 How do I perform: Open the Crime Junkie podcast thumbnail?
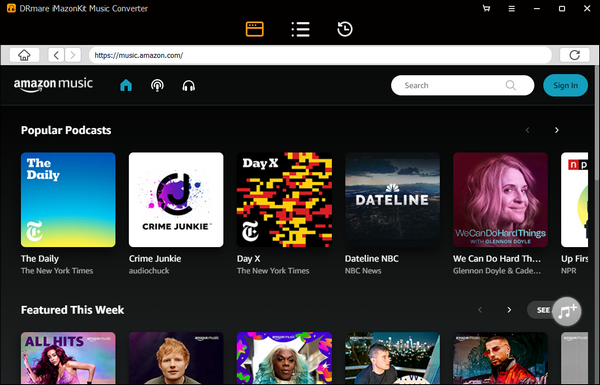176,200
